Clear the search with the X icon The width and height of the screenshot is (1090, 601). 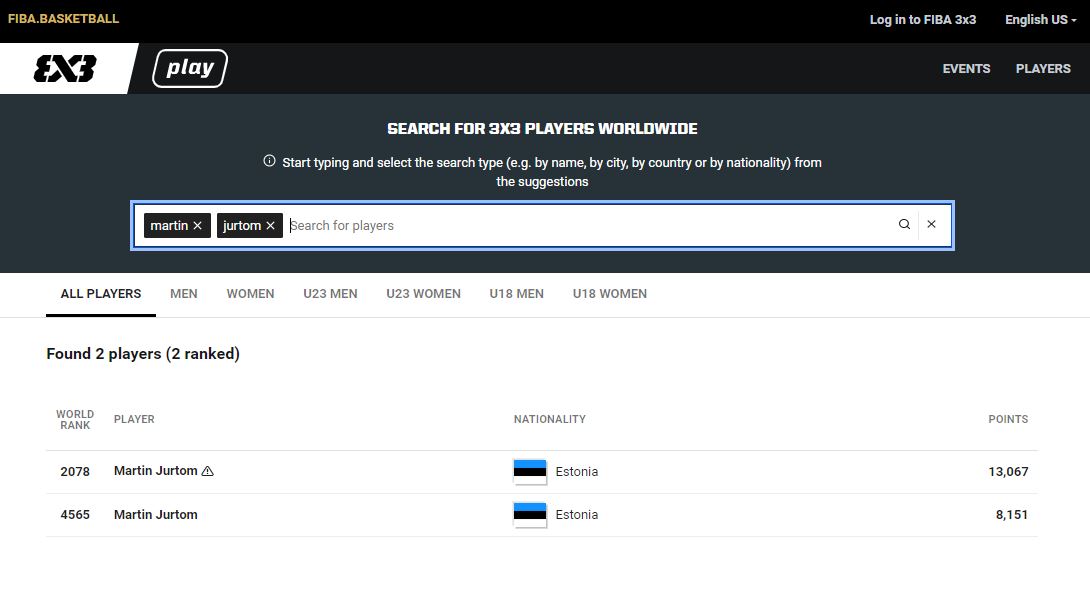tap(931, 225)
